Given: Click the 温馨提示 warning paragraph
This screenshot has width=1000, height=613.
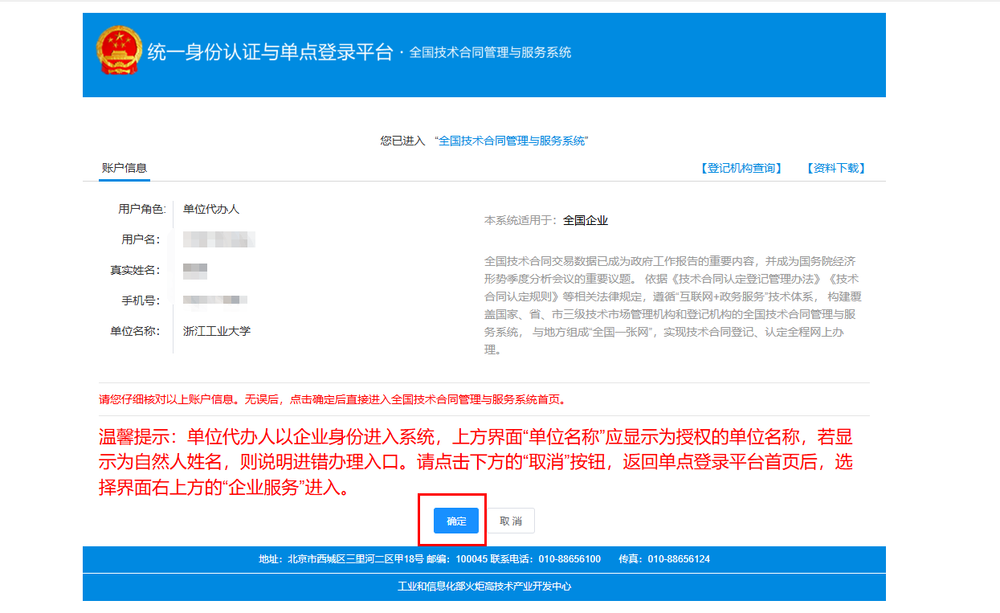Looking at the screenshot, I should tap(476, 462).
